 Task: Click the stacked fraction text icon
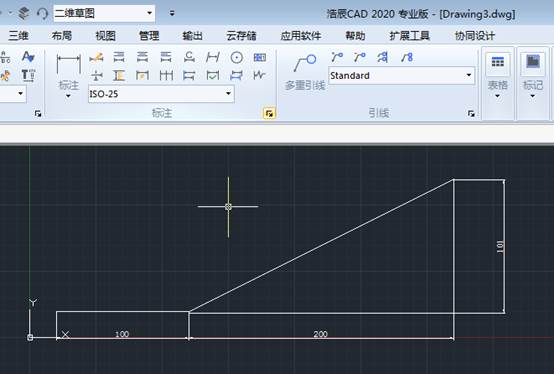pyautogui.click(x=5, y=57)
